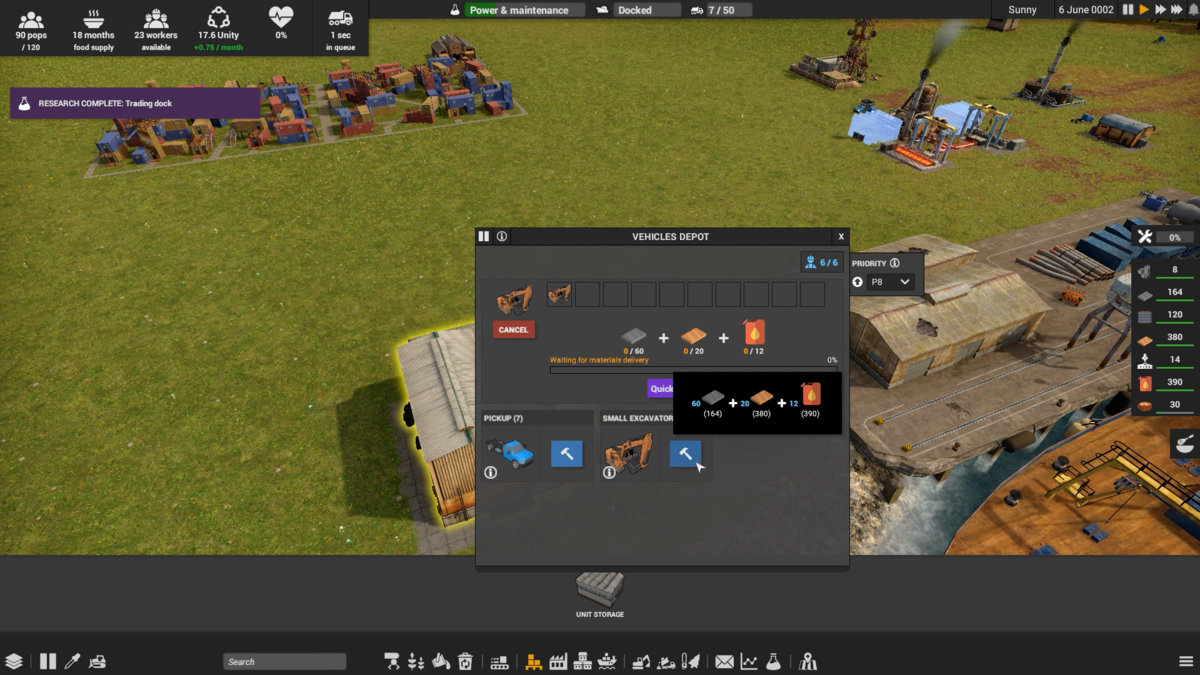
Task: Select the Unit Storage building card
Action: coord(600,594)
